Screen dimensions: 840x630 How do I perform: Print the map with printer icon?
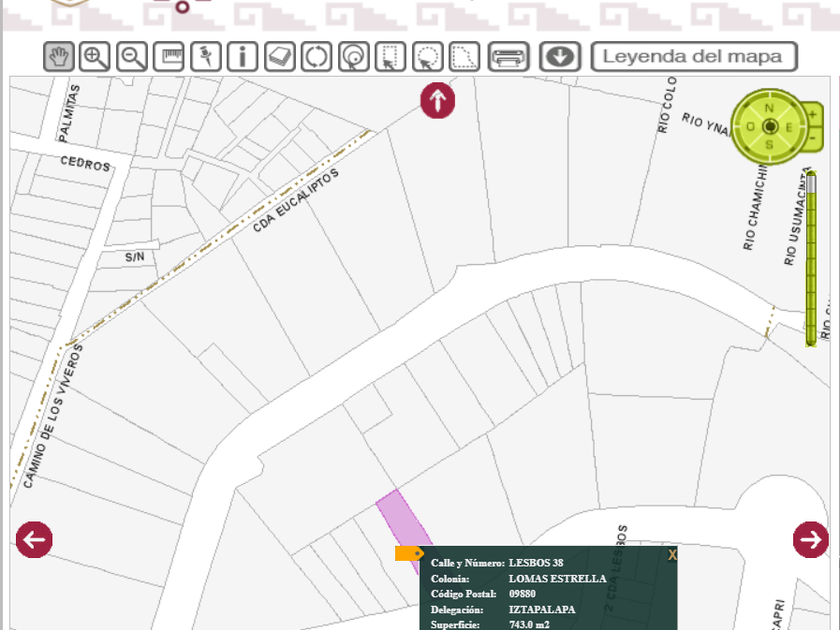(508, 57)
